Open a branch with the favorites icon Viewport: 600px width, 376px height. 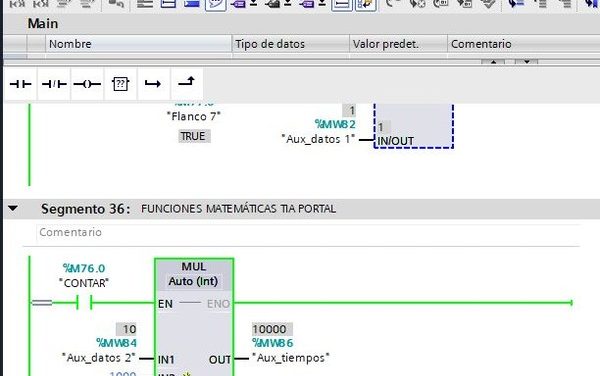(x=153, y=84)
